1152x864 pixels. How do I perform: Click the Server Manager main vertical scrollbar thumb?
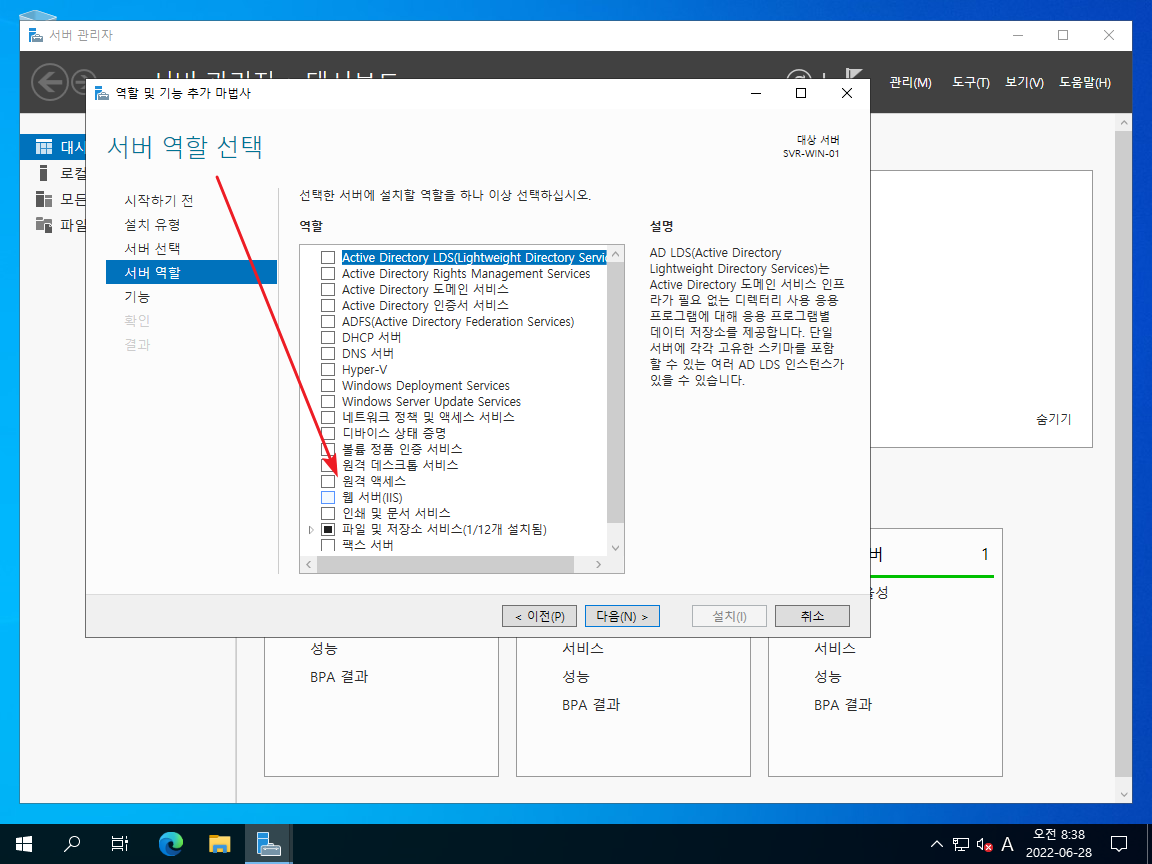1123,453
